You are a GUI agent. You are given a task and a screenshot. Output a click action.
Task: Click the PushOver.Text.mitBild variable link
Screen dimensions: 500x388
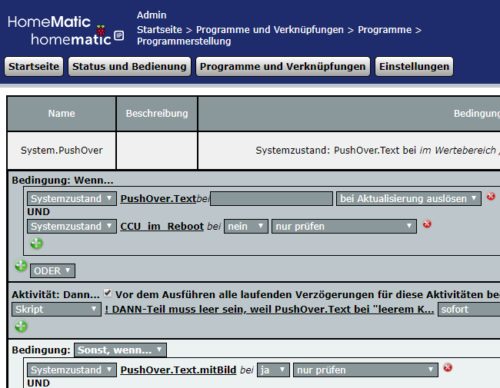(178, 370)
